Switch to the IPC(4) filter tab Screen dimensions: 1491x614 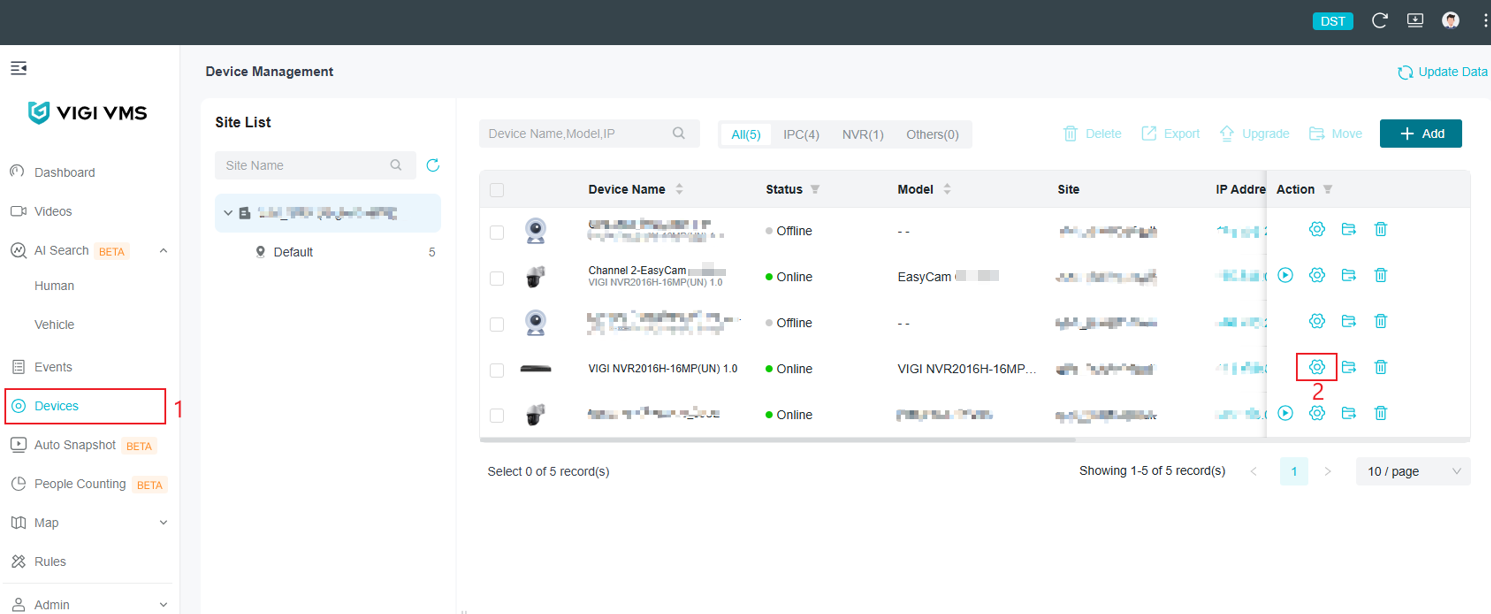click(x=800, y=133)
